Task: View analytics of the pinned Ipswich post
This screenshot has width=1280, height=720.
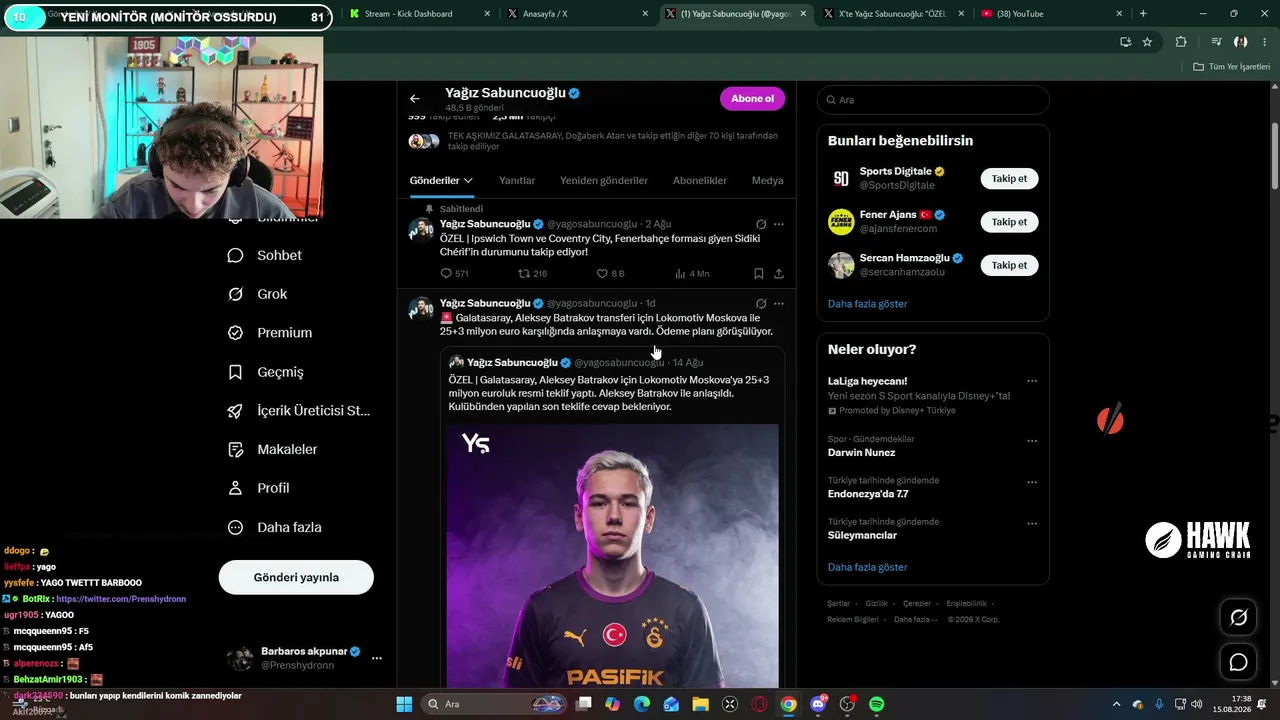Action: [x=692, y=273]
